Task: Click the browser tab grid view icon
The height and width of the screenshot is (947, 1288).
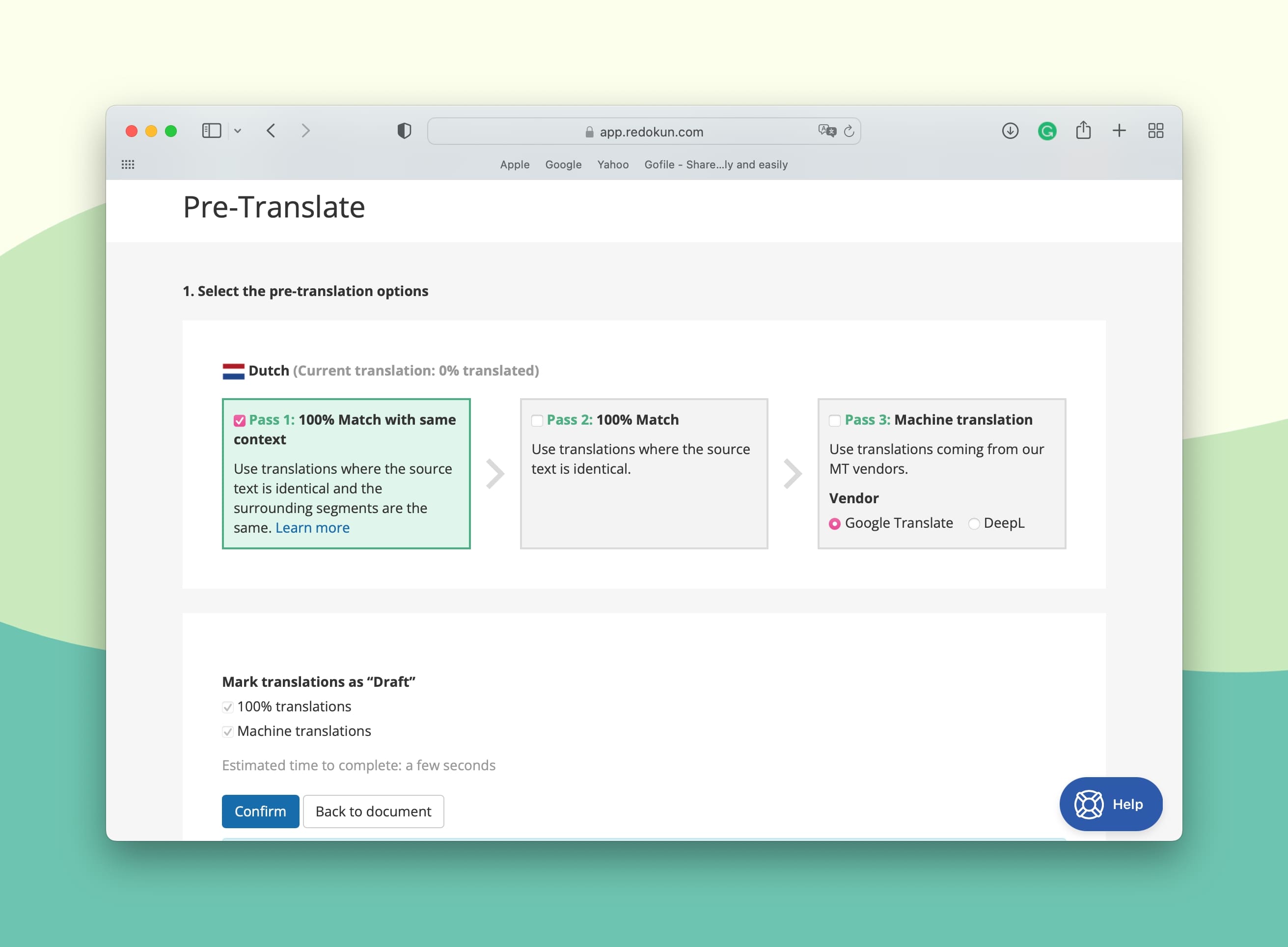Action: pyautogui.click(x=1156, y=131)
